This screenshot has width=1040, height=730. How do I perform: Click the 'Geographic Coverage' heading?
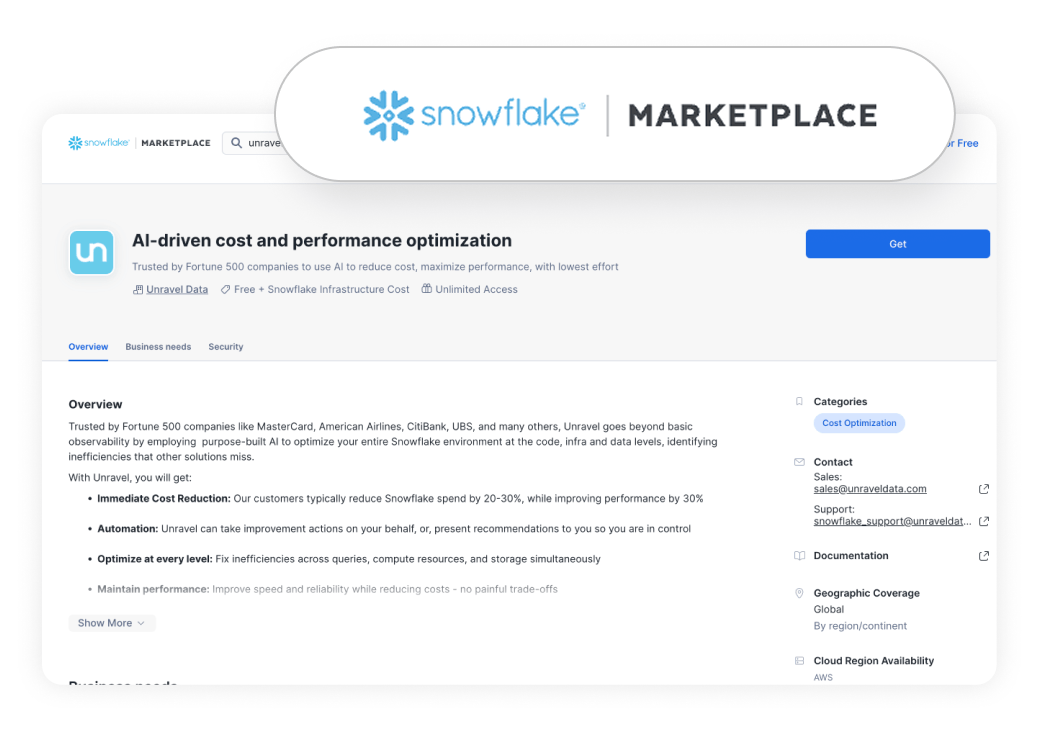point(867,593)
